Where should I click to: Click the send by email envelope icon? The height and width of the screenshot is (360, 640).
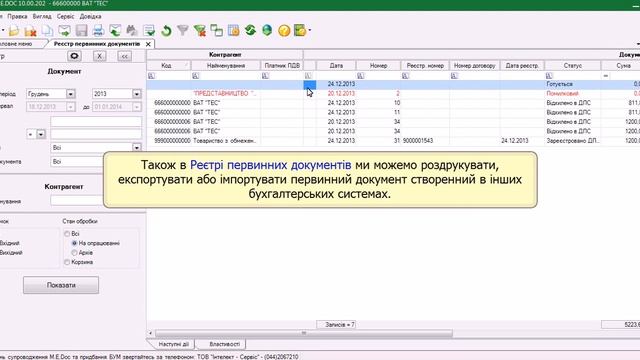(64, 31)
